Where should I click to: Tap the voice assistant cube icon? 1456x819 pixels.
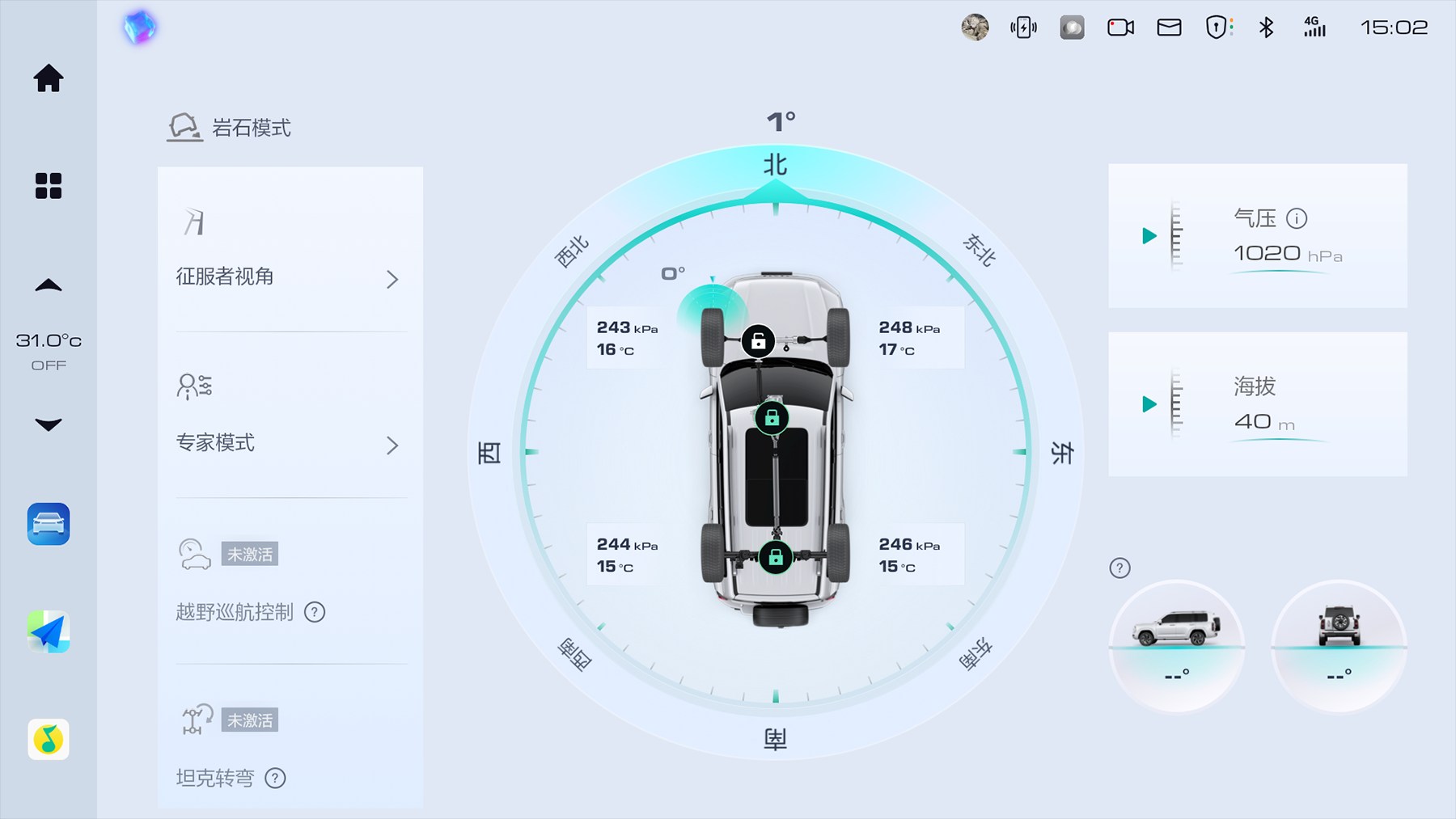(x=140, y=27)
